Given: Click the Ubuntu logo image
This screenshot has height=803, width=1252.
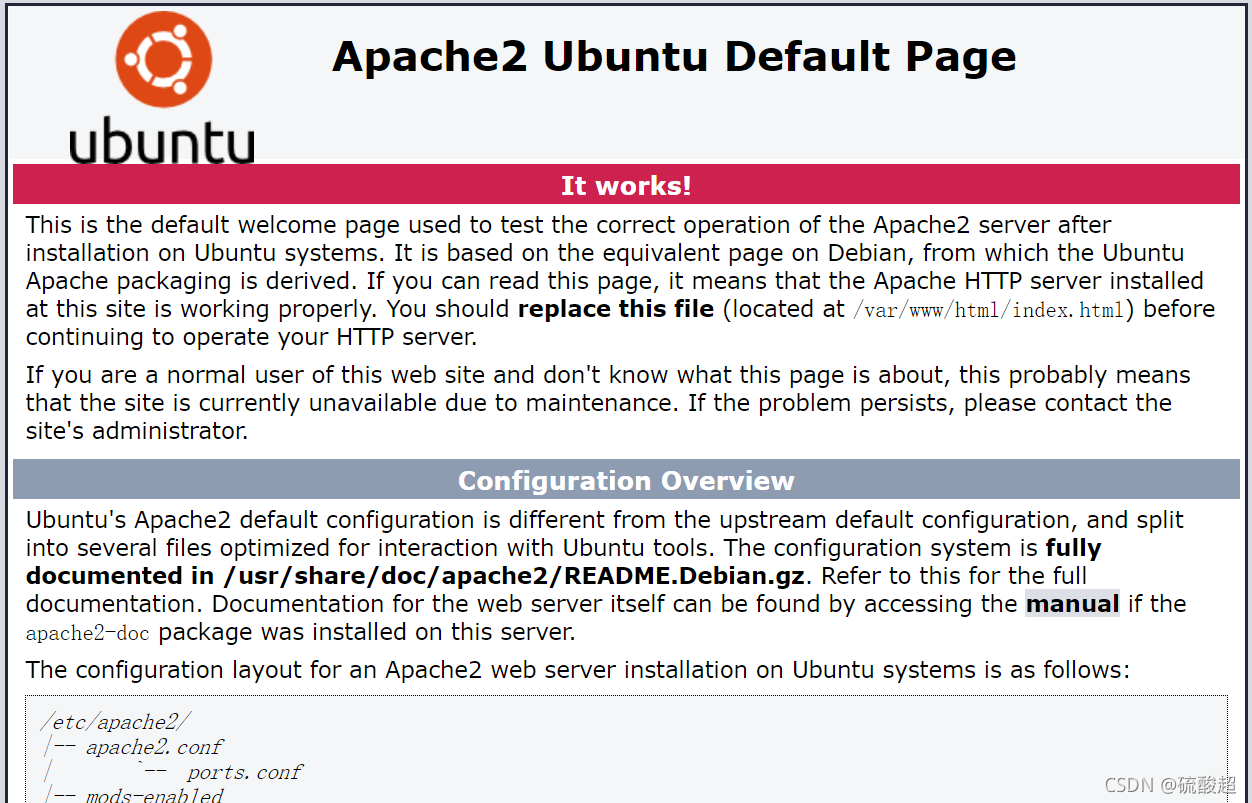Looking at the screenshot, I should tap(162, 88).
